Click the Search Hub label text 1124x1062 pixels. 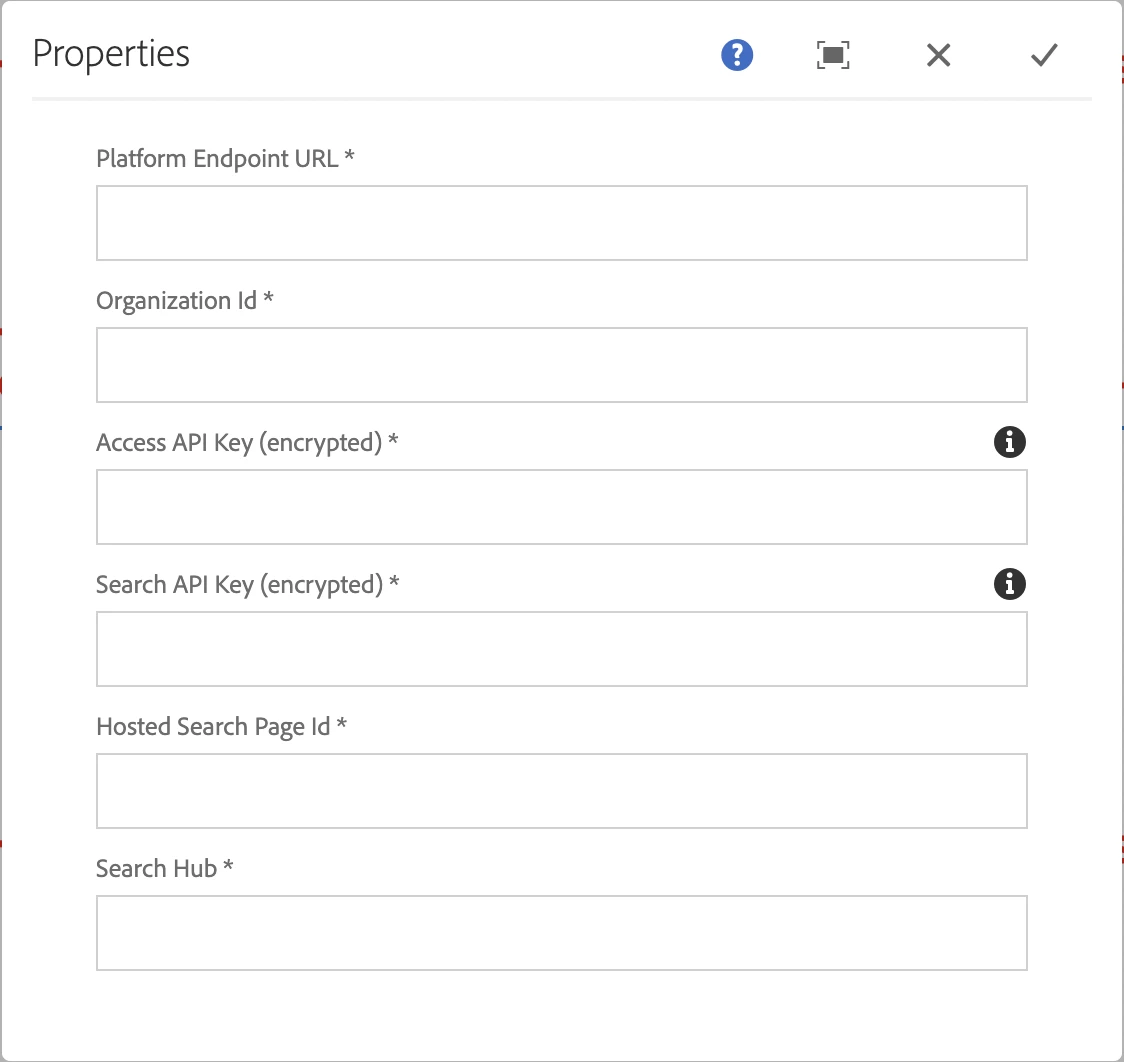156,868
